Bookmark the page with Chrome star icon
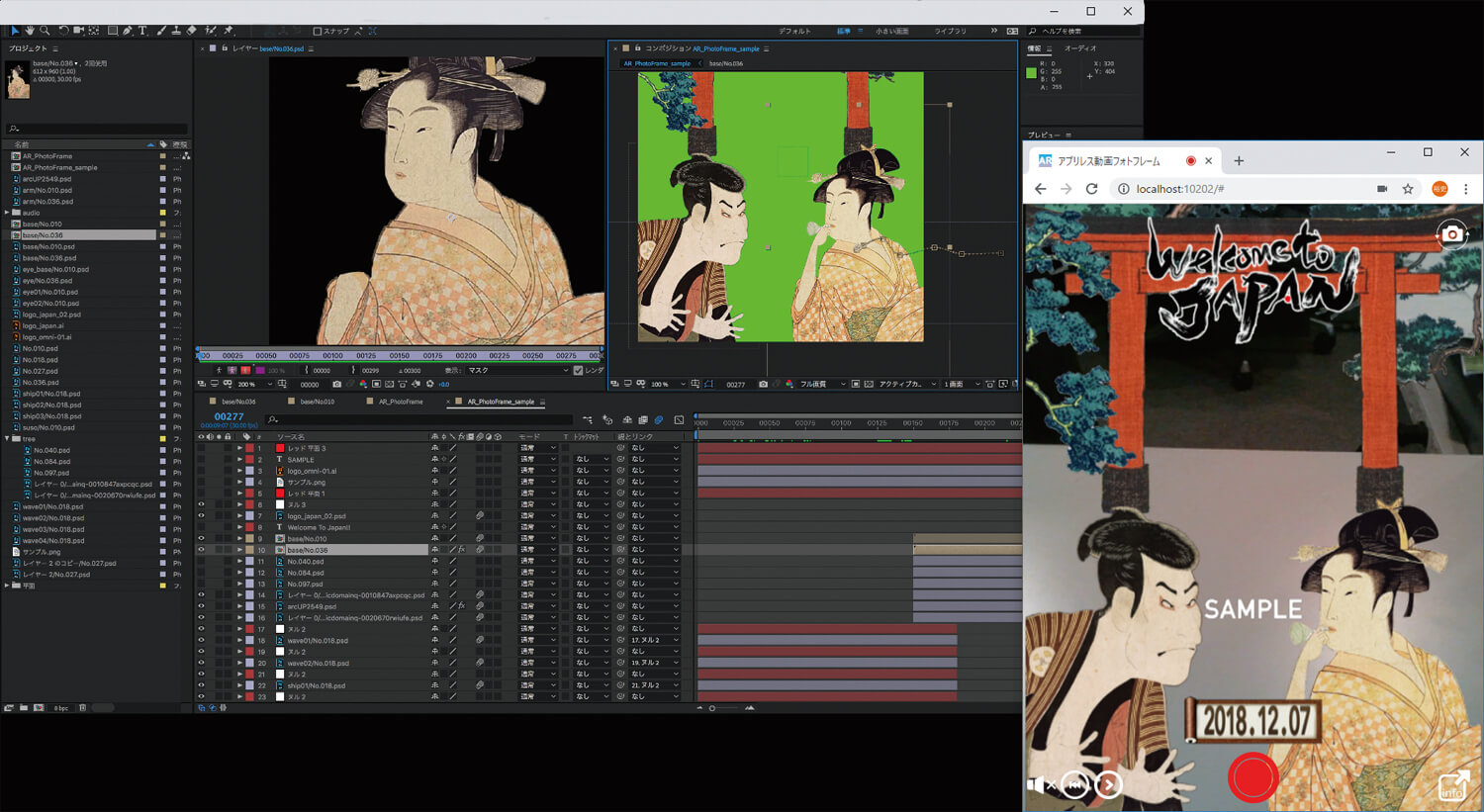Screen dimensions: 1484x812 point(1408,189)
